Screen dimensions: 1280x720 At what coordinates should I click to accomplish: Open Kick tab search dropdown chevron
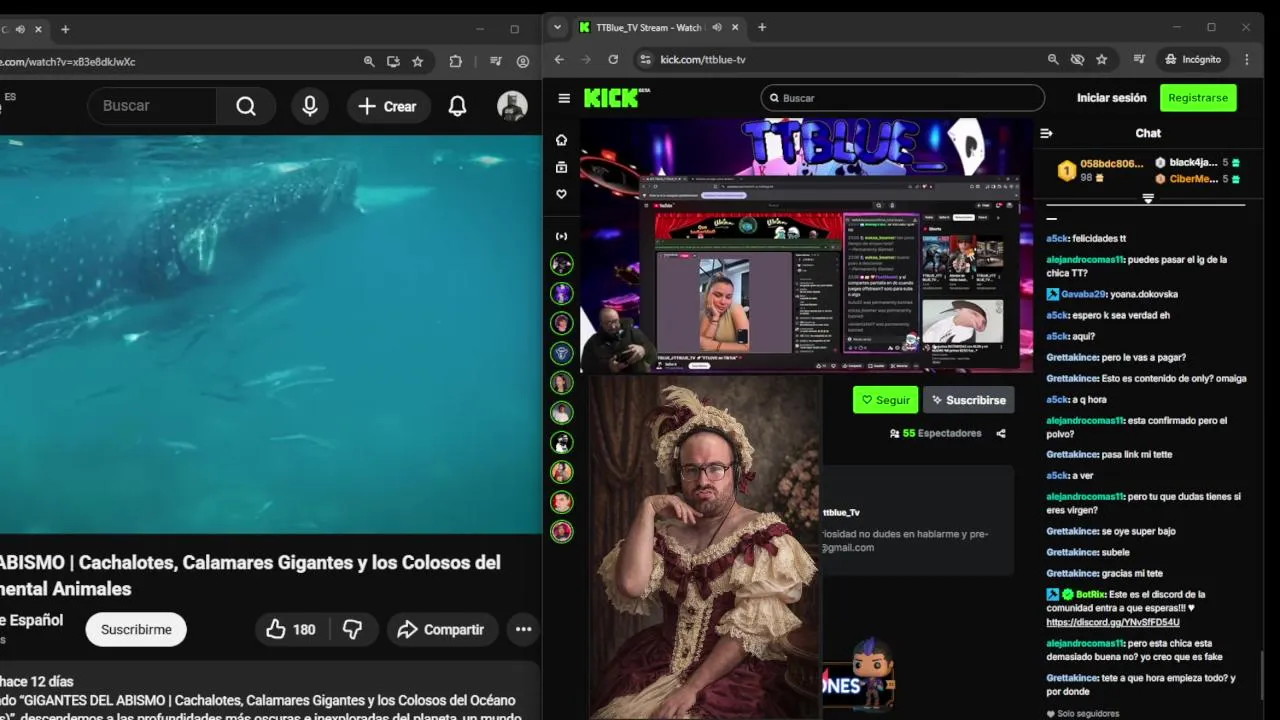(558, 27)
